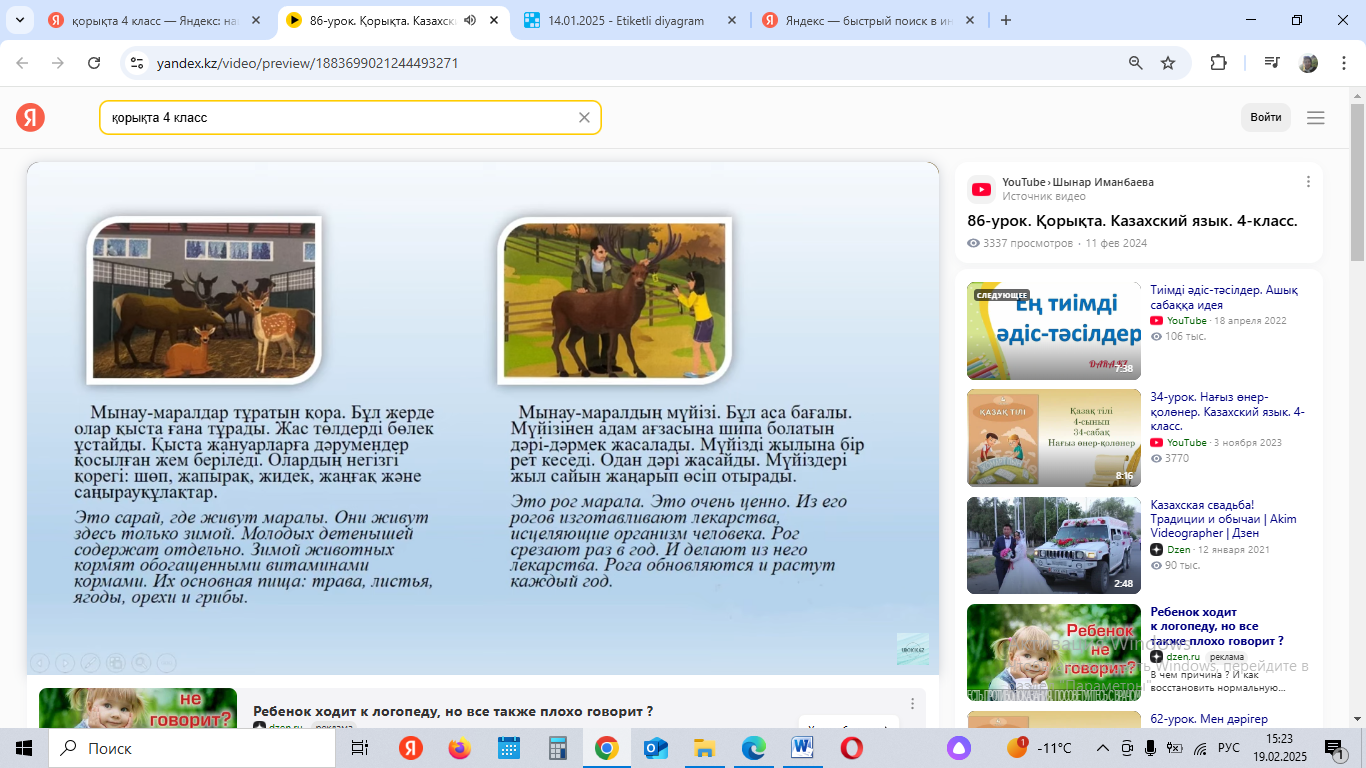Screen dimensions: 1366x768
Task: Click the sidebar 'Ребенок не говорит?' ad thumbnail
Action: click(x=1054, y=652)
